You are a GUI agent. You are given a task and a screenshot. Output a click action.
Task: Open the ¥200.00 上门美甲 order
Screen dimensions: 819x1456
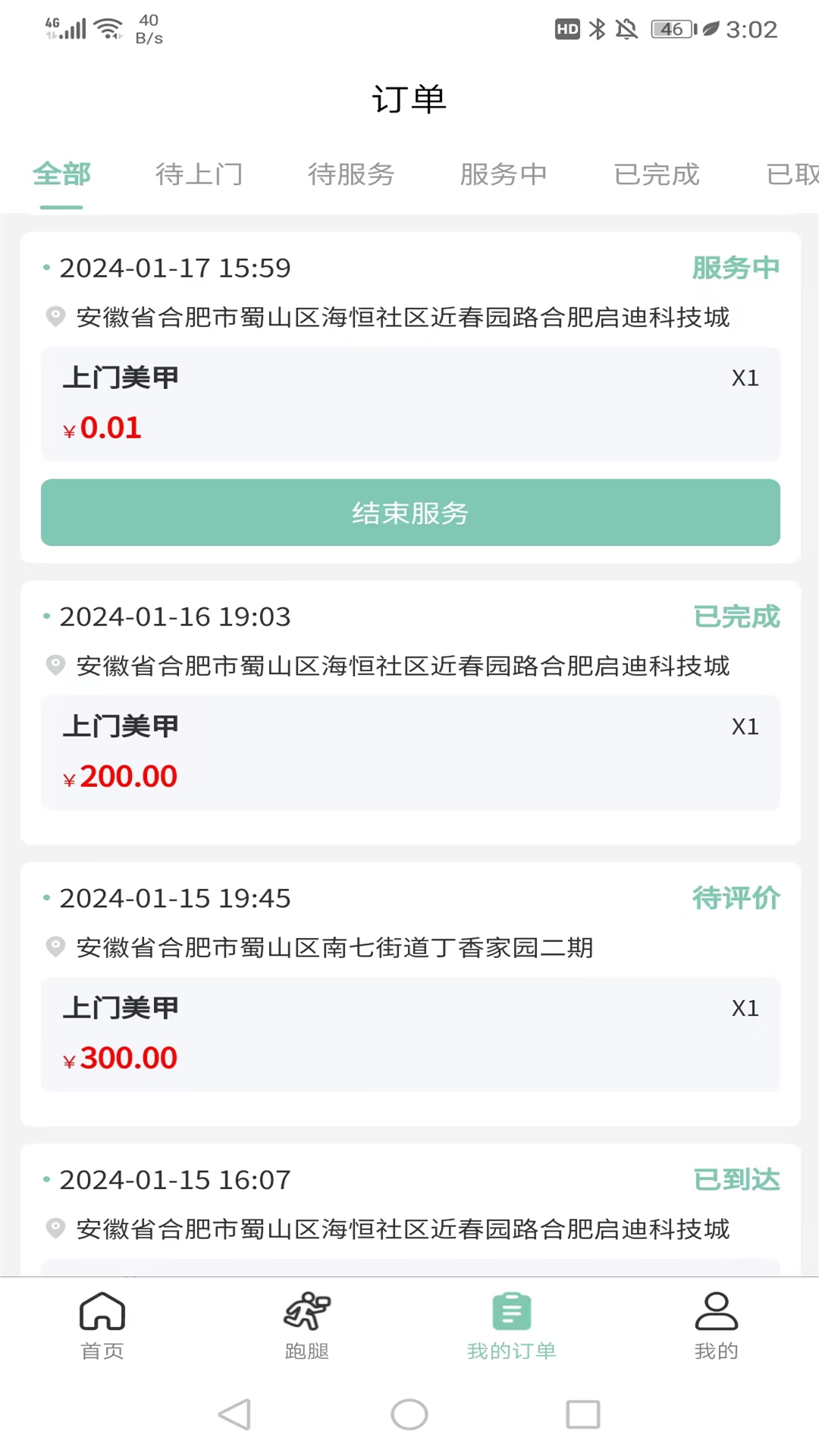[410, 752]
